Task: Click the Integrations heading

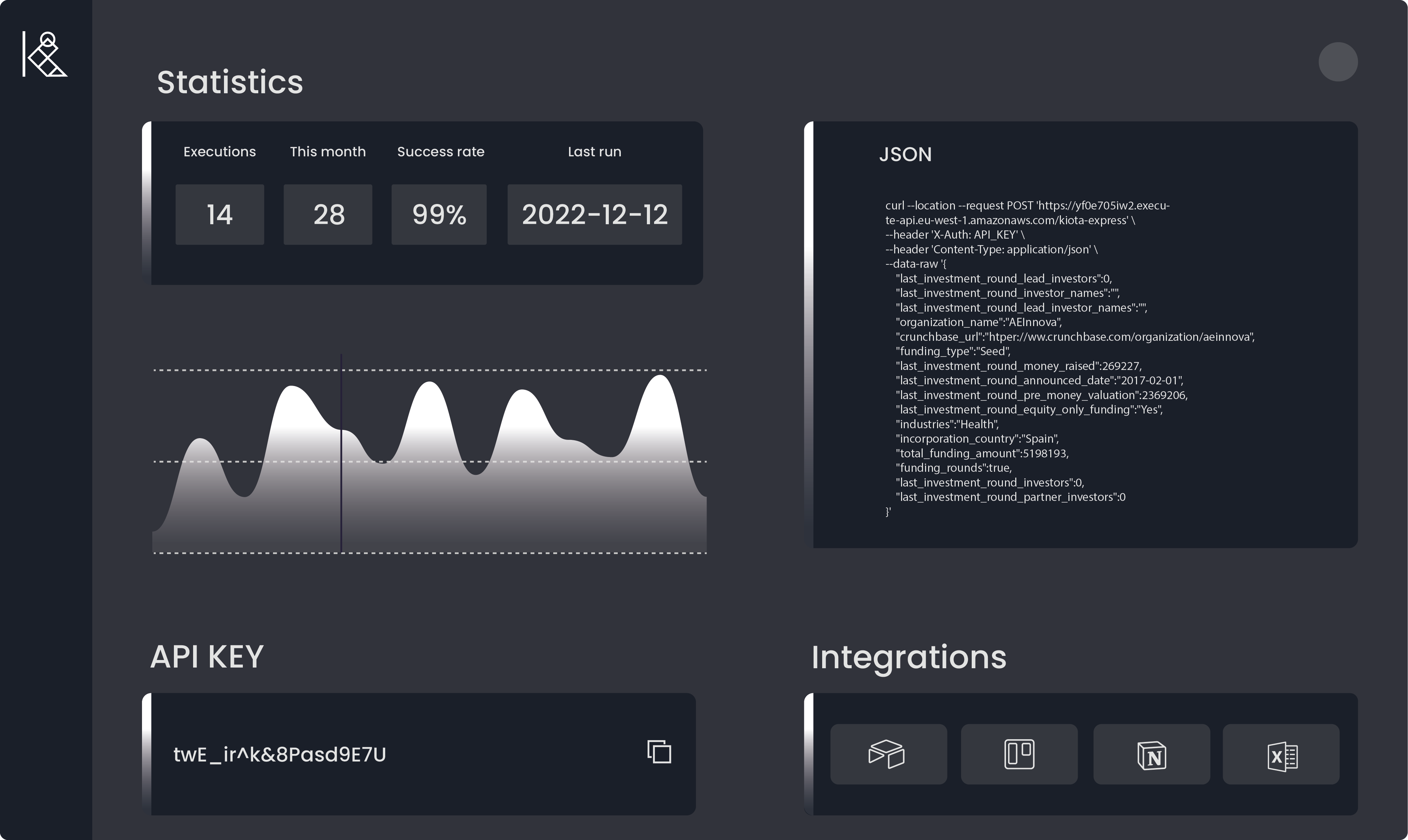Action: point(909,657)
